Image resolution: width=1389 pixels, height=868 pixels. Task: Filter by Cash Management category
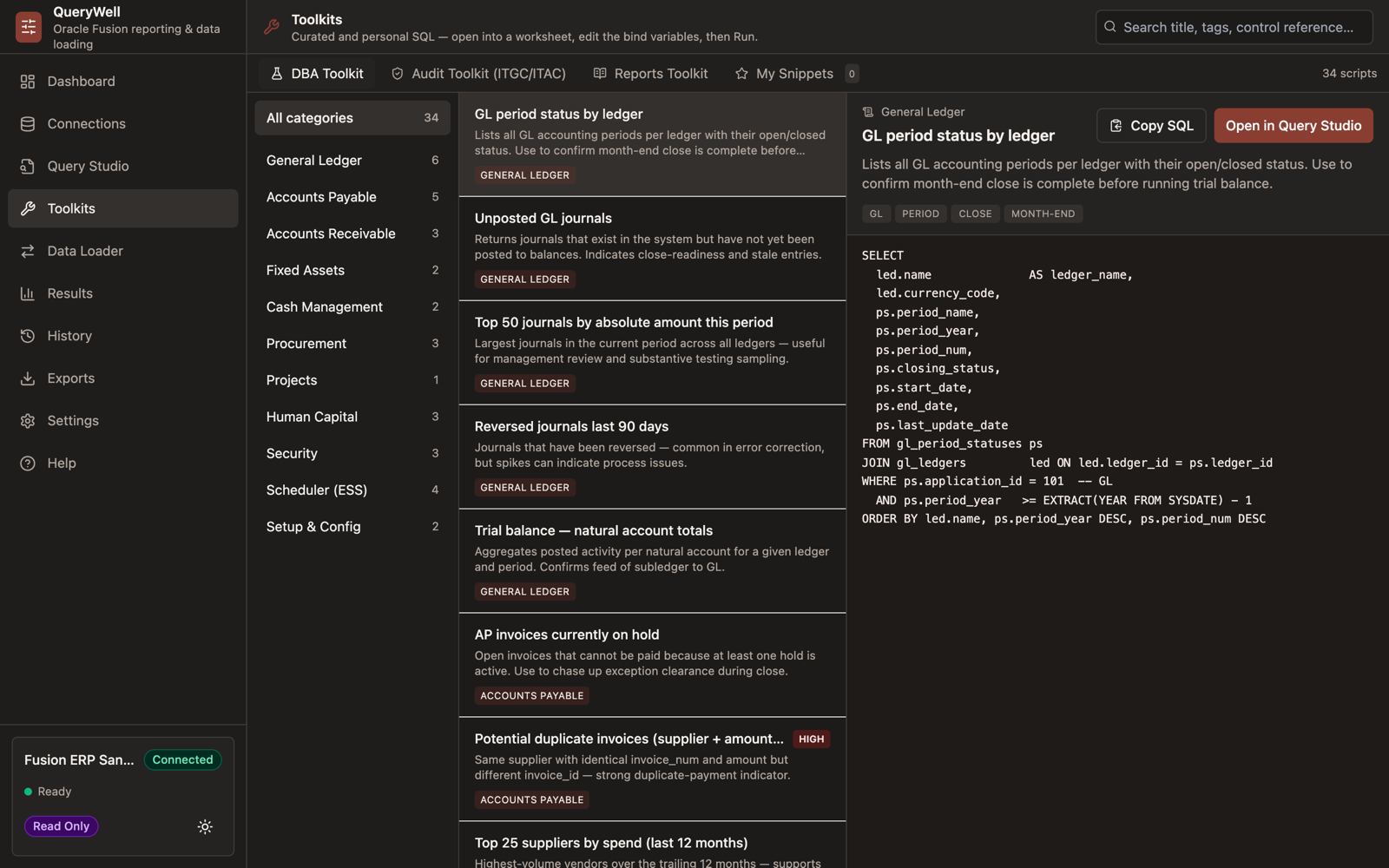coord(352,306)
